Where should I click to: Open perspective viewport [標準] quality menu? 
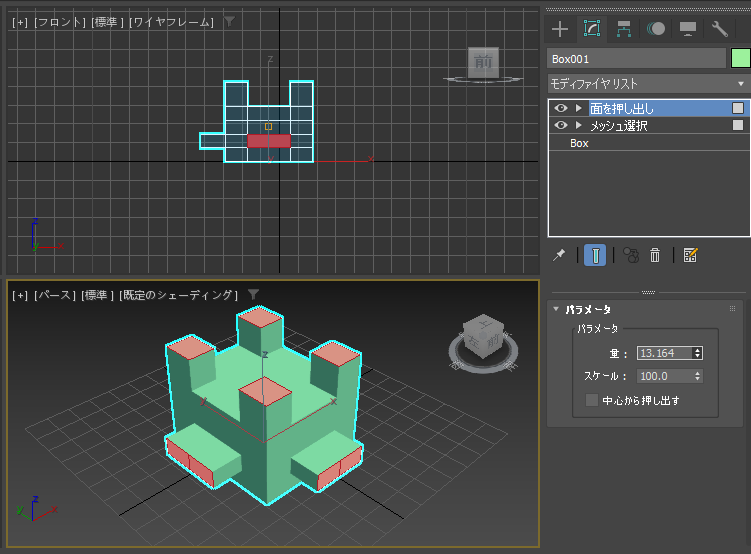pyautogui.click(x=97, y=295)
